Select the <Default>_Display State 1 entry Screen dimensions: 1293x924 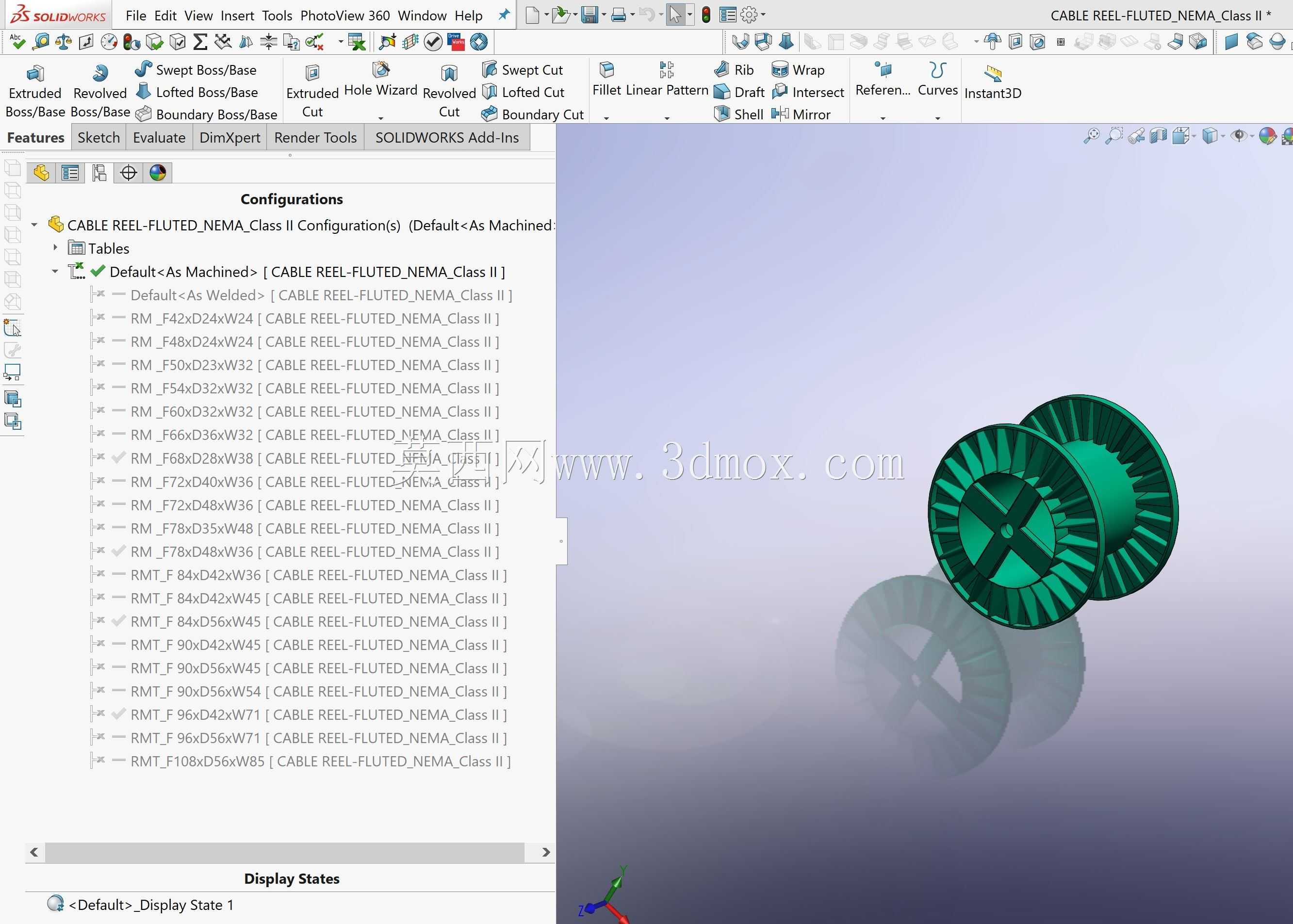[151, 905]
